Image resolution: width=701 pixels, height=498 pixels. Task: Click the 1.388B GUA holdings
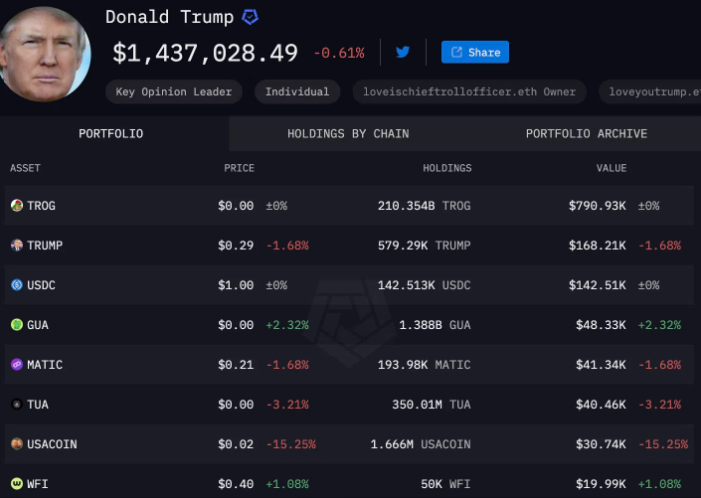click(x=435, y=325)
